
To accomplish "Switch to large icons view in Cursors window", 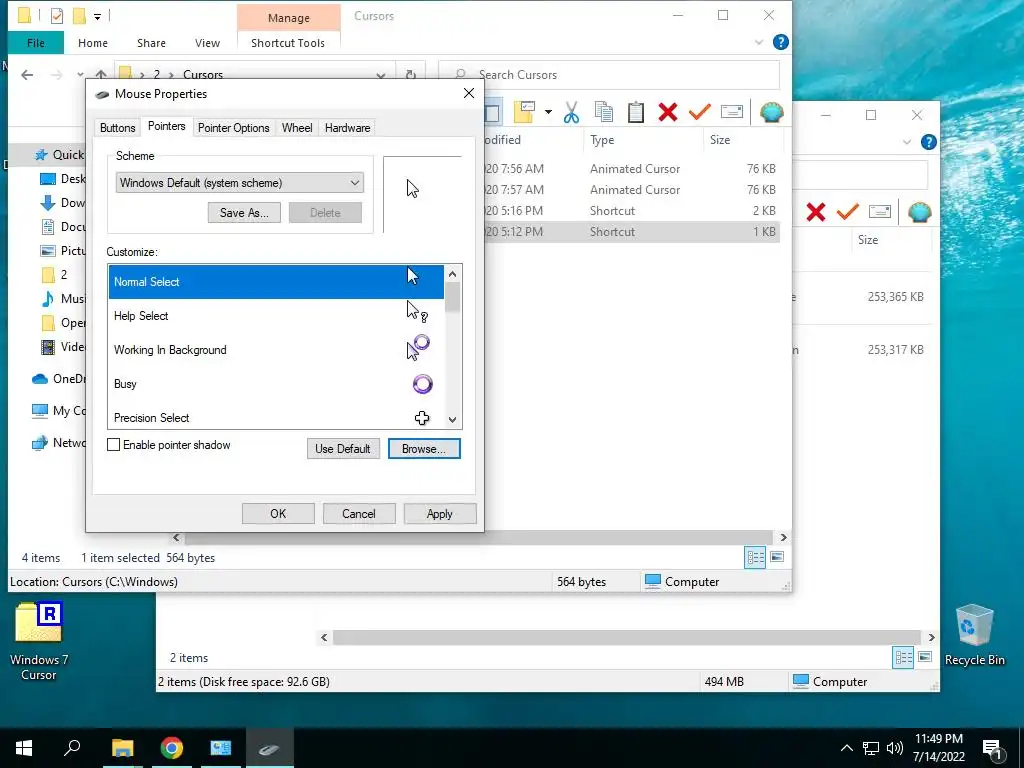I will 777,557.
